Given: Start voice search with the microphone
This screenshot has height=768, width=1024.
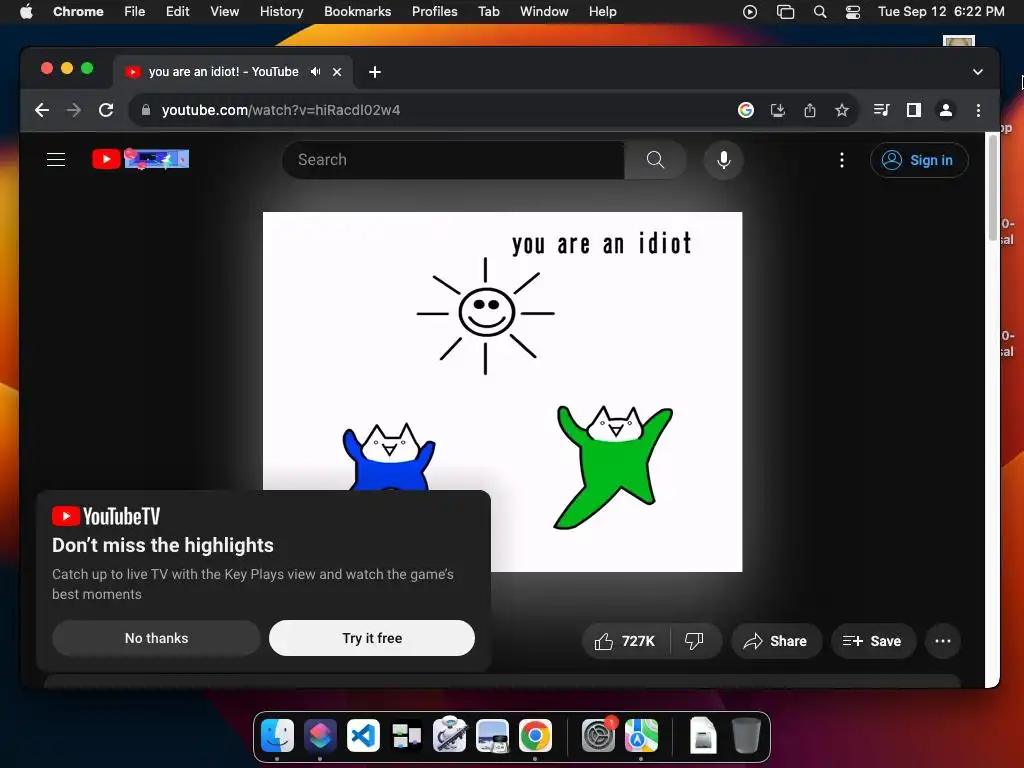Looking at the screenshot, I should [724, 159].
